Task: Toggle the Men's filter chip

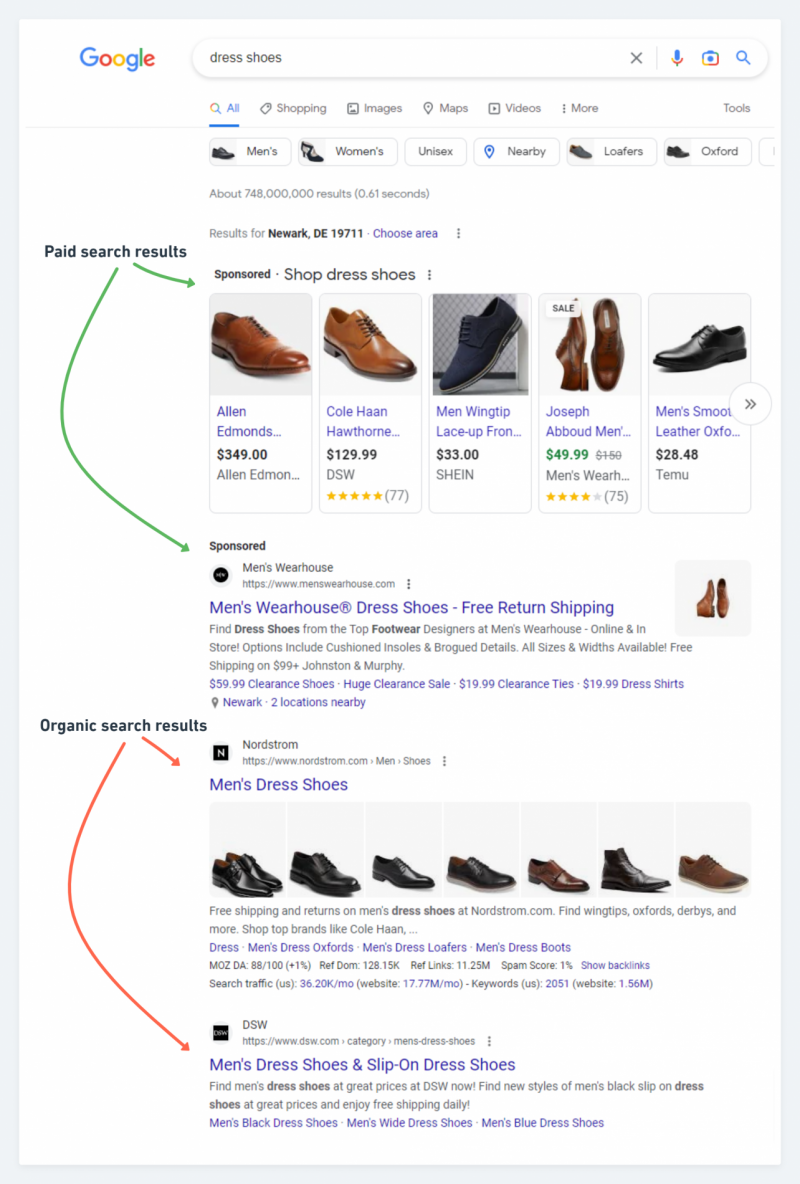Action: (x=249, y=152)
